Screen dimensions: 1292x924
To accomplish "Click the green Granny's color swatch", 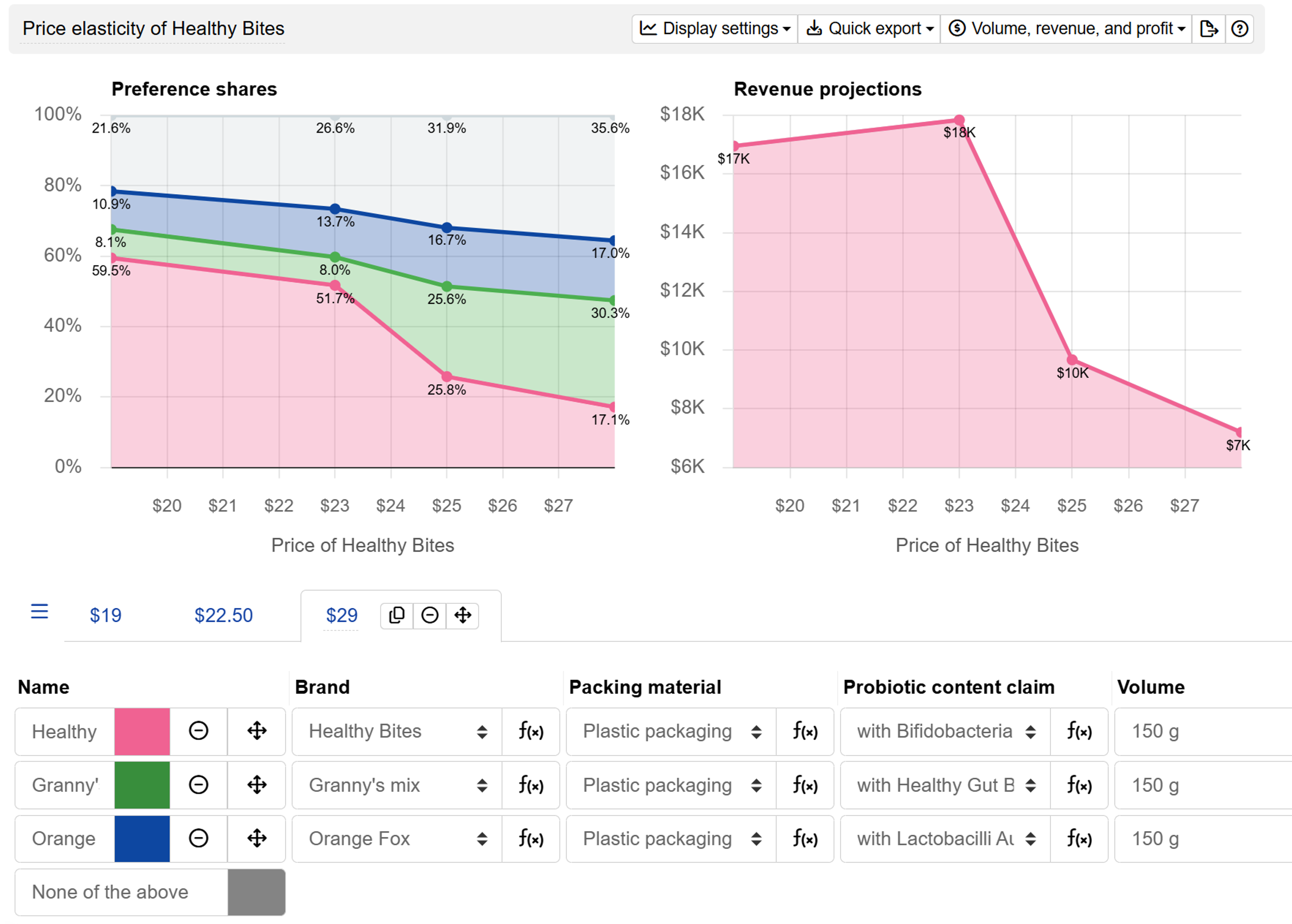I will 142,785.
